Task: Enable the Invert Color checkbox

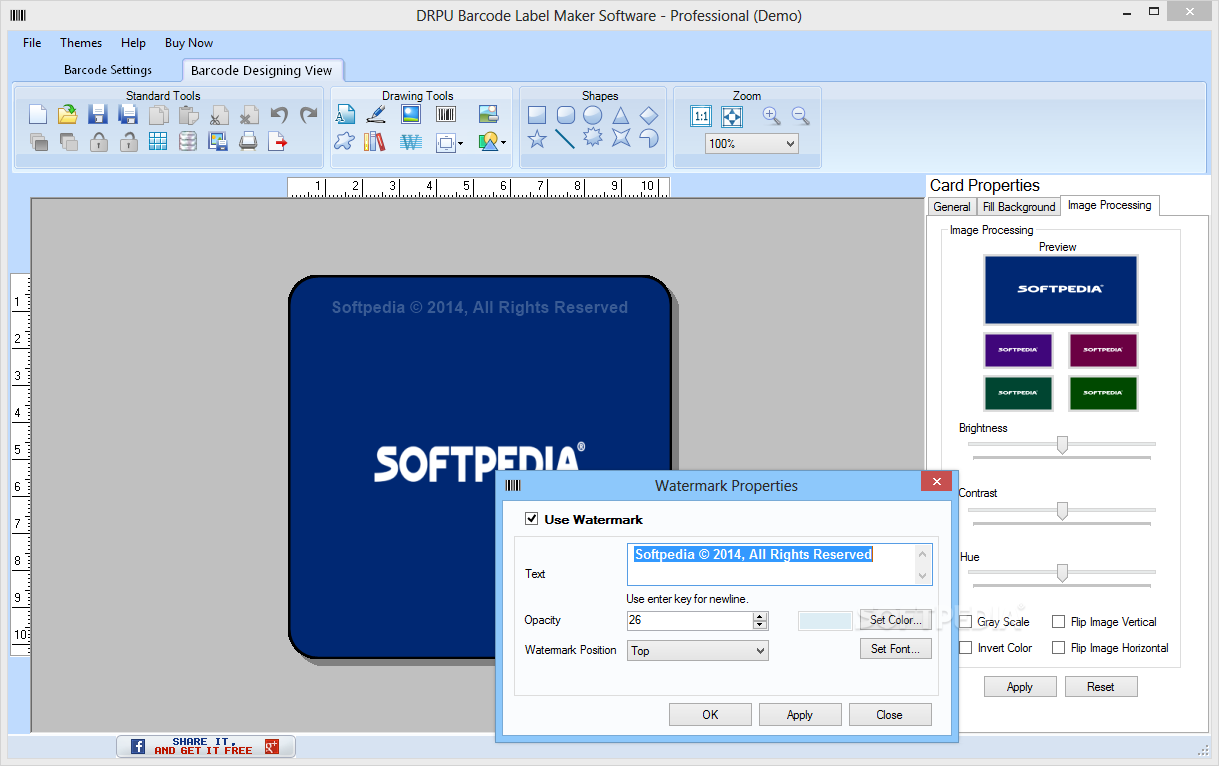Action: pyautogui.click(x=965, y=648)
